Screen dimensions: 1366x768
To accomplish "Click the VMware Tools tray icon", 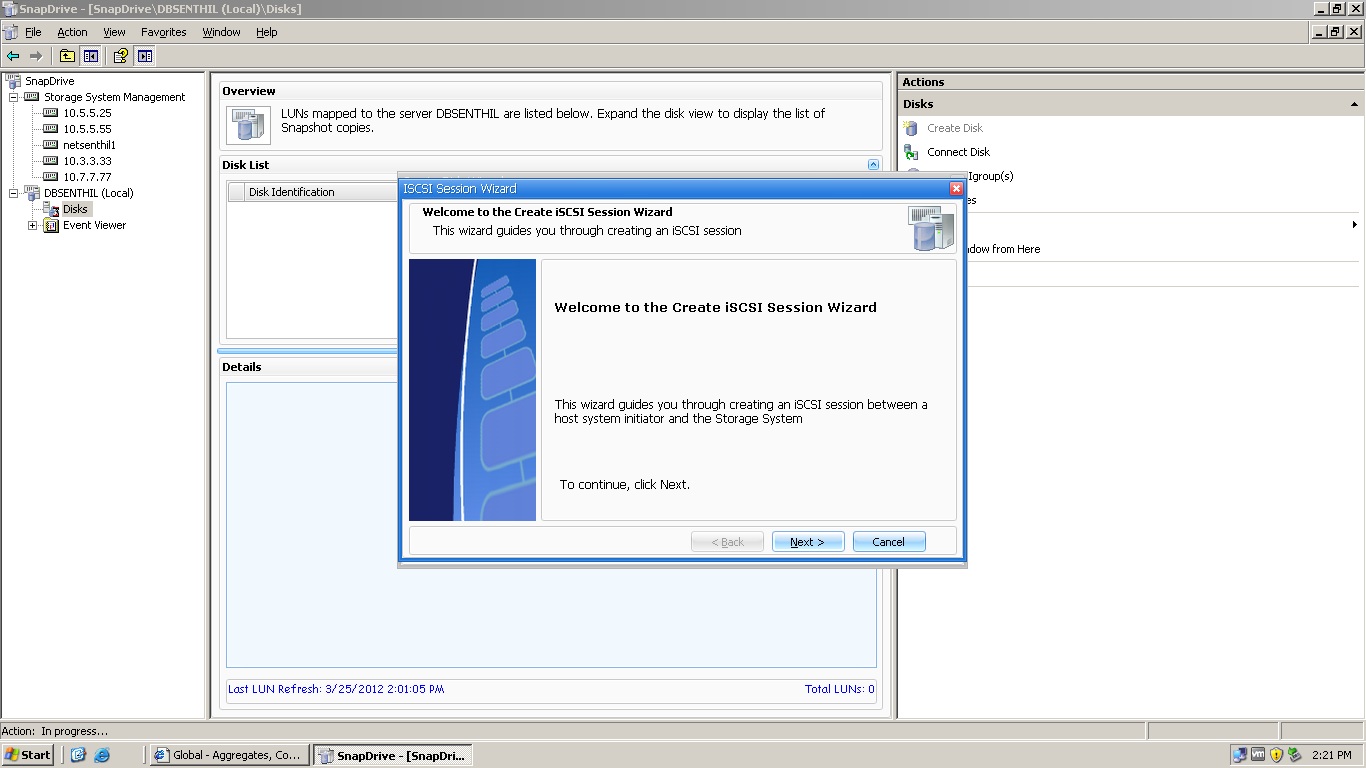I will [x=1258, y=755].
